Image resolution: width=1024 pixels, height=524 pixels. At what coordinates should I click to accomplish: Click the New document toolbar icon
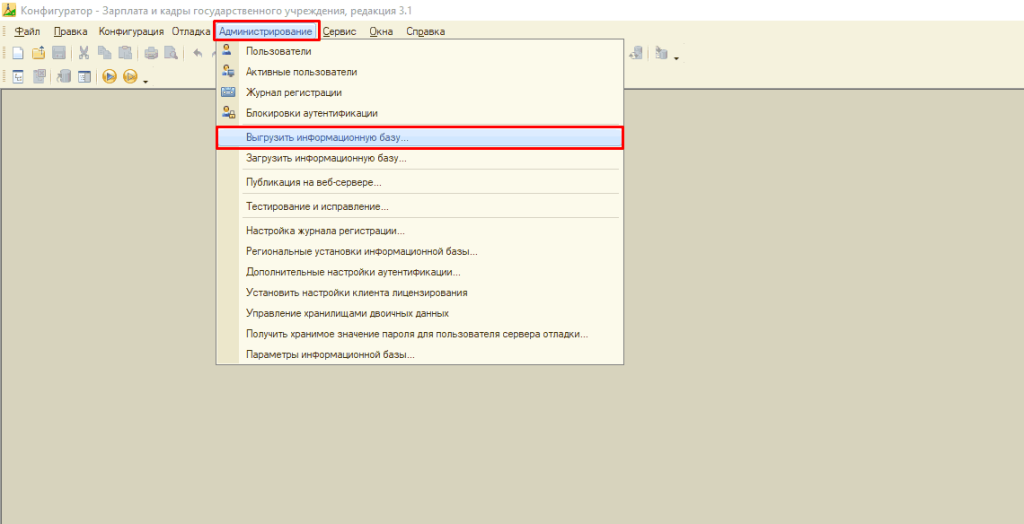pyautogui.click(x=18, y=54)
